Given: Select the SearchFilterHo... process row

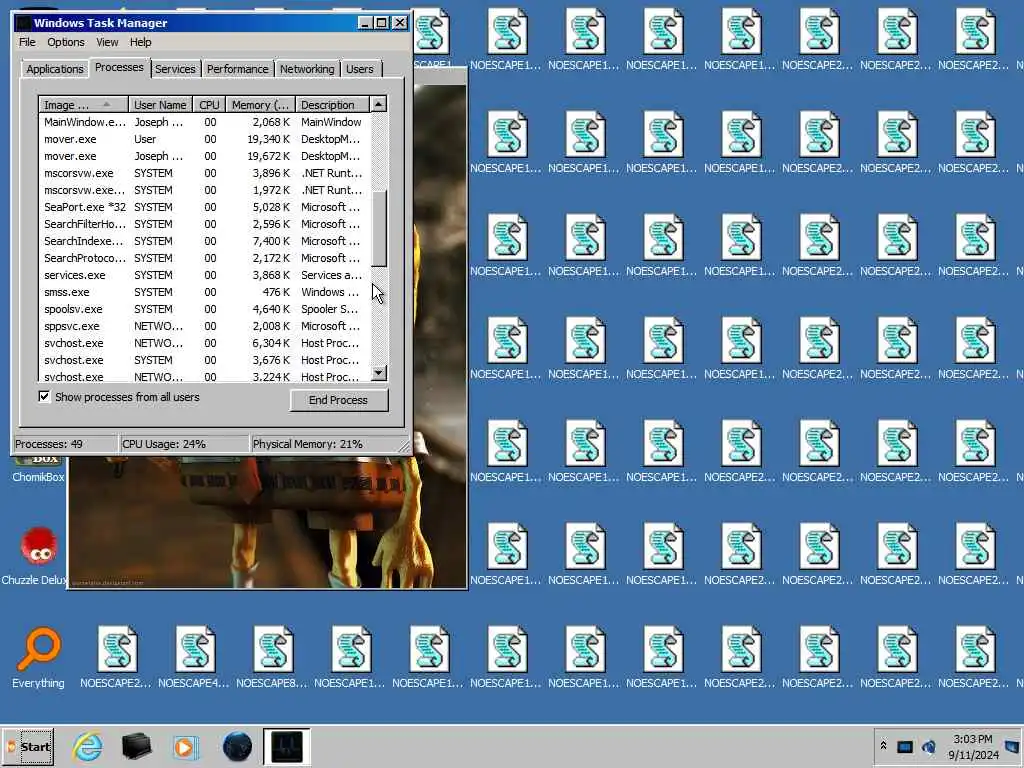Looking at the screenshot, I should (x=204, y=224).
